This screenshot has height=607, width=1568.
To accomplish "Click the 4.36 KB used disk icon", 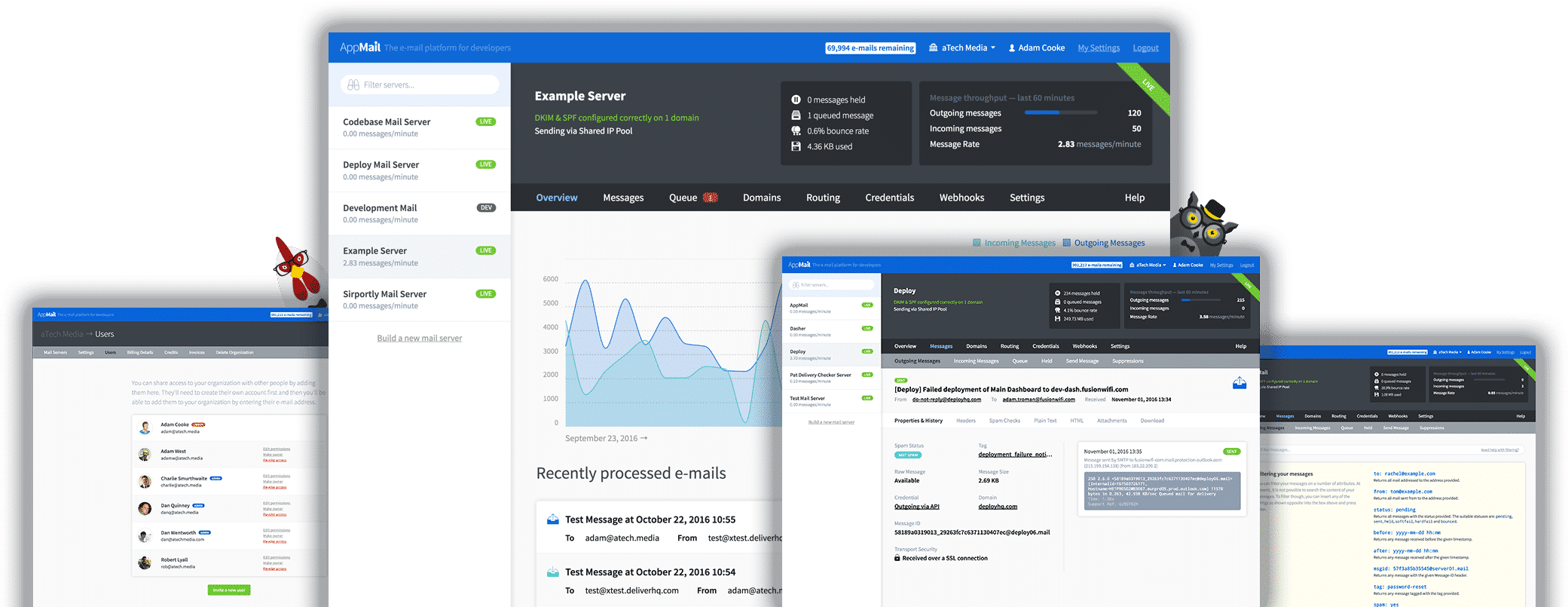I will [796, 146].
